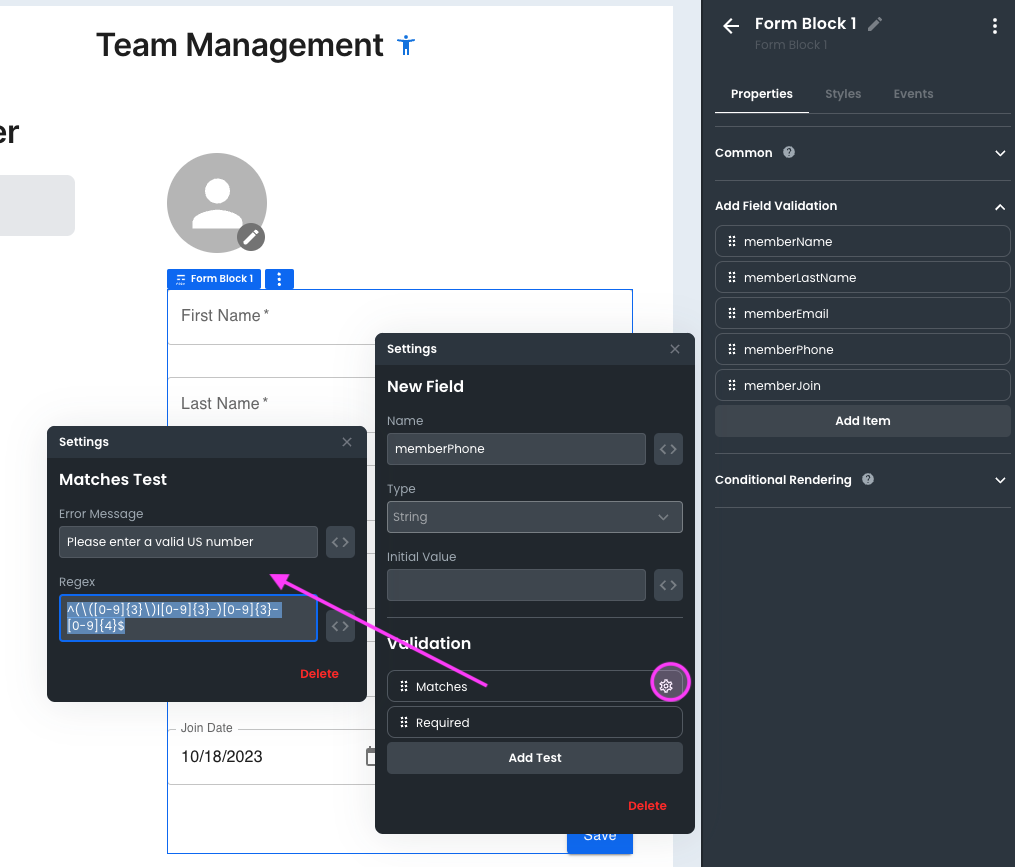Click the Initial Value input field

point(516,585)
